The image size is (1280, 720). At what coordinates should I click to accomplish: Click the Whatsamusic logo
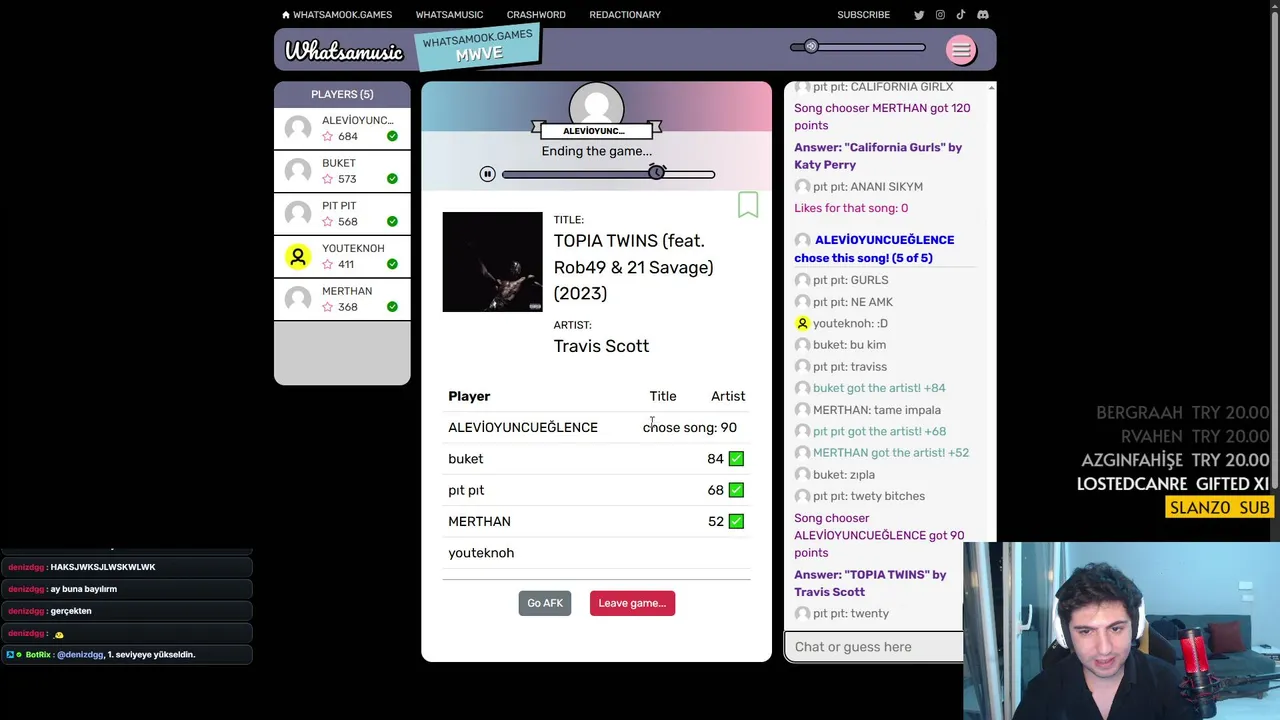pyautogui.click(x=343, y=51)
